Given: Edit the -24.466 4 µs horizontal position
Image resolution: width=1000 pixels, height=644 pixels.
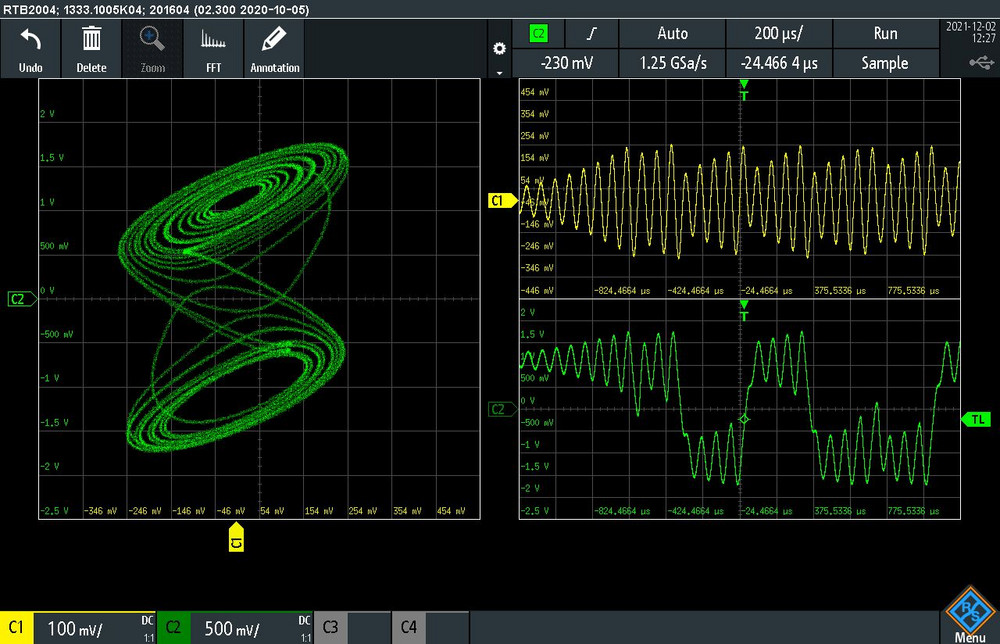Looking at the screenshot, I should coord(779,63).
